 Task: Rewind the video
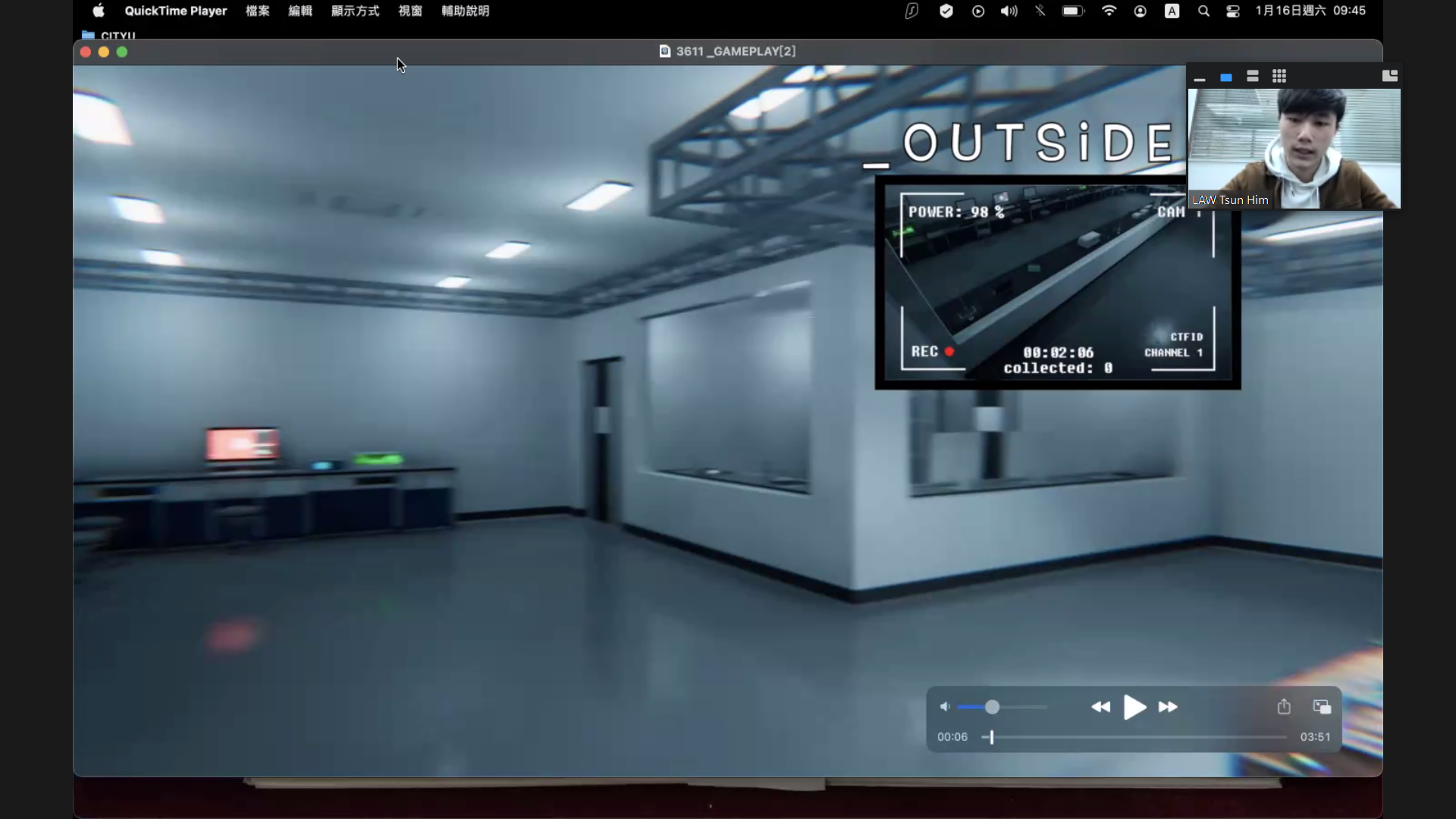1100,707
